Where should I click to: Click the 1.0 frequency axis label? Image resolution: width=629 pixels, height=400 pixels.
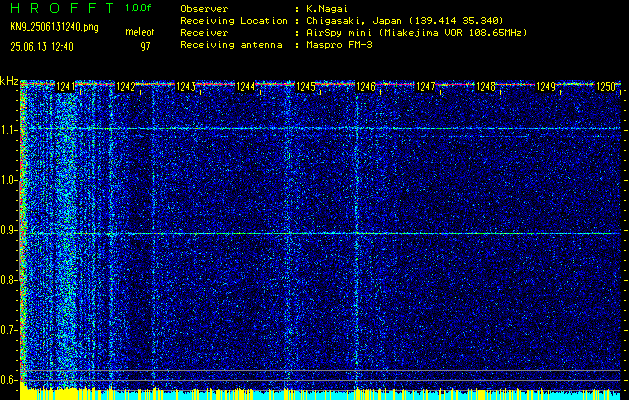(x=7, y=180)
